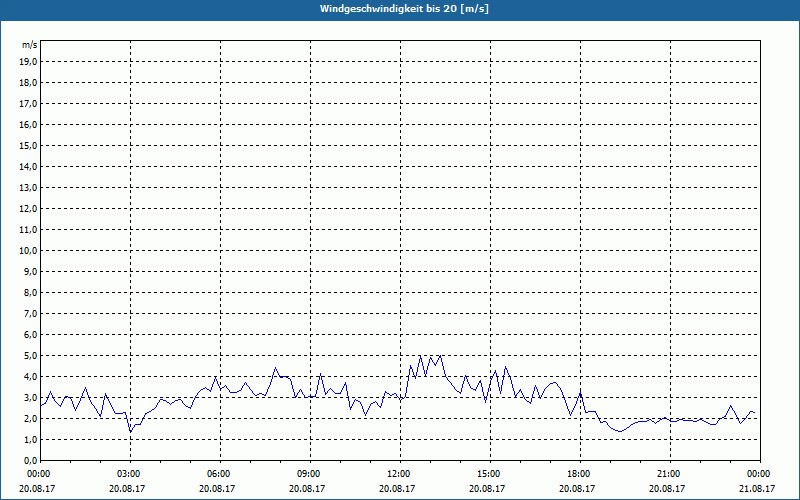
Task: Click the 18:00 time axis label
Action: click(x=578, y=474)
